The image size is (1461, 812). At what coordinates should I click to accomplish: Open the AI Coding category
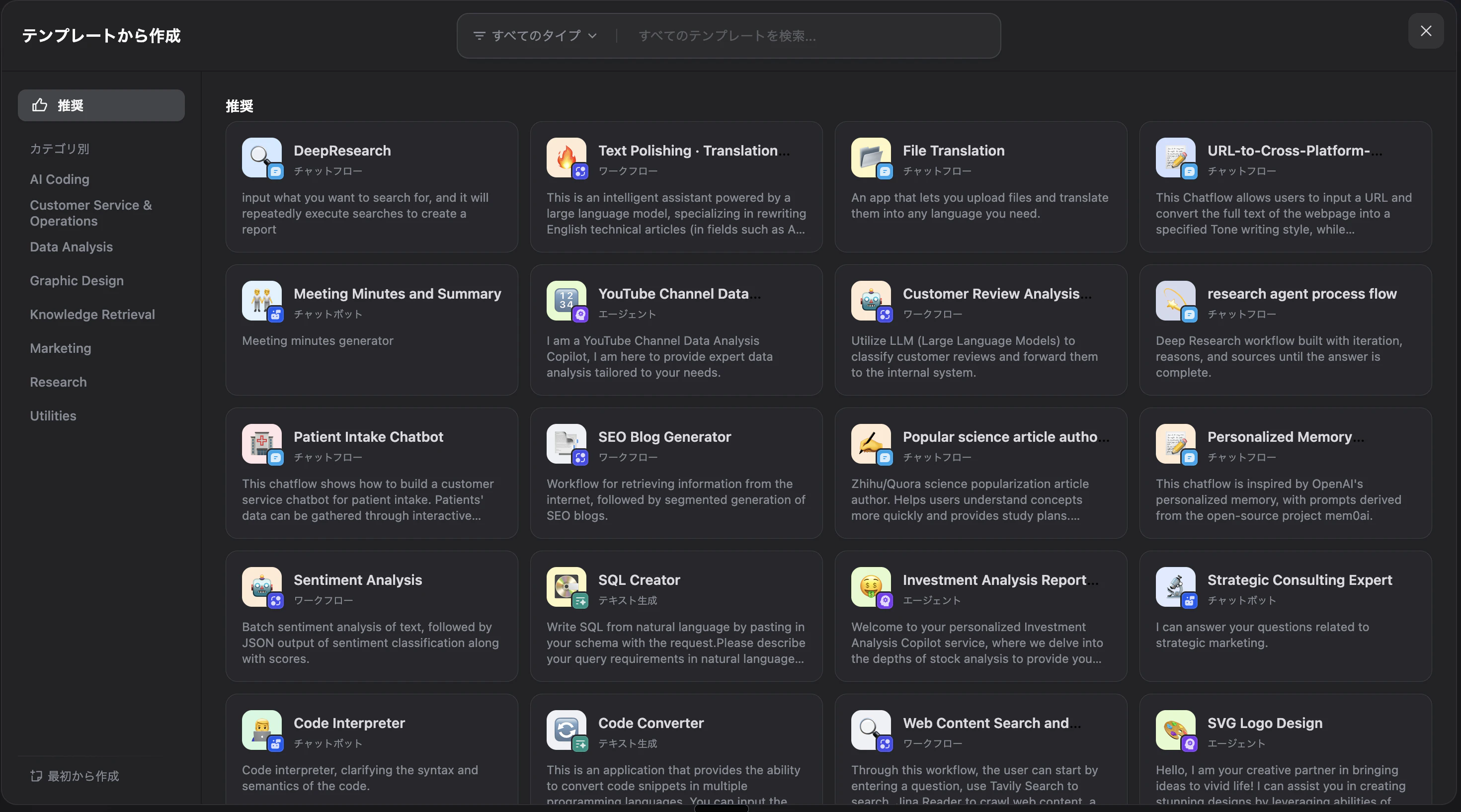[x=60, y=179]
